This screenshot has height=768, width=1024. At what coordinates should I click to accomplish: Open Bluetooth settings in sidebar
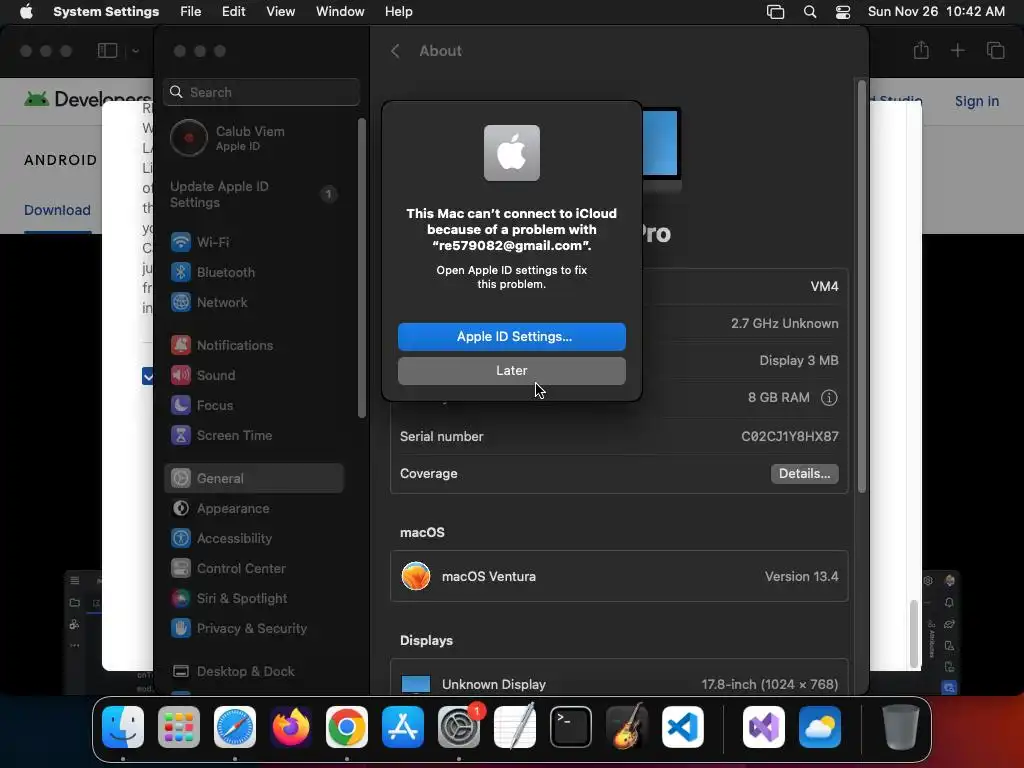click(255, 272)
